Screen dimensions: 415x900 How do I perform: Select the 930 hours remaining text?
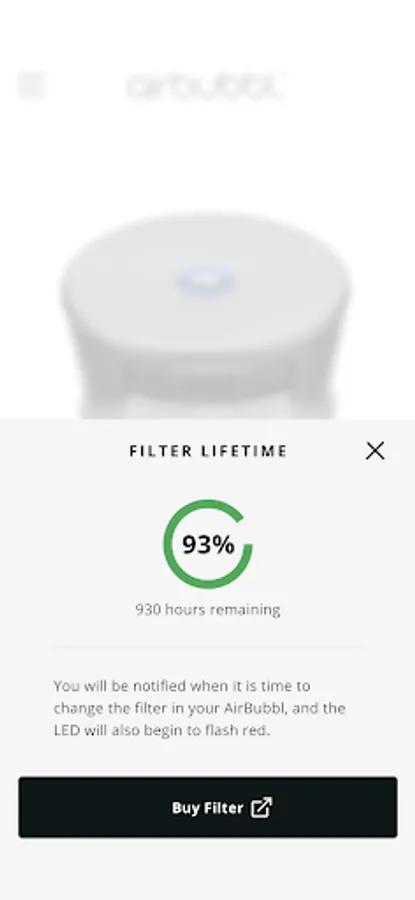[208, 610]
